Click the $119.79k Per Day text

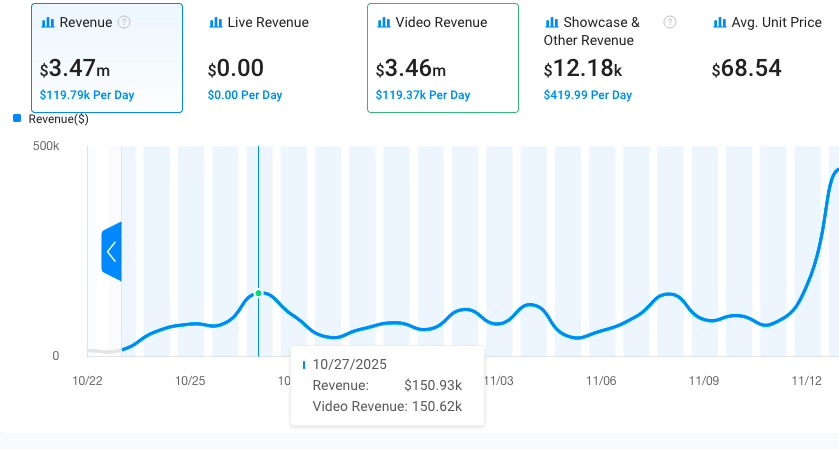point(87,95)
